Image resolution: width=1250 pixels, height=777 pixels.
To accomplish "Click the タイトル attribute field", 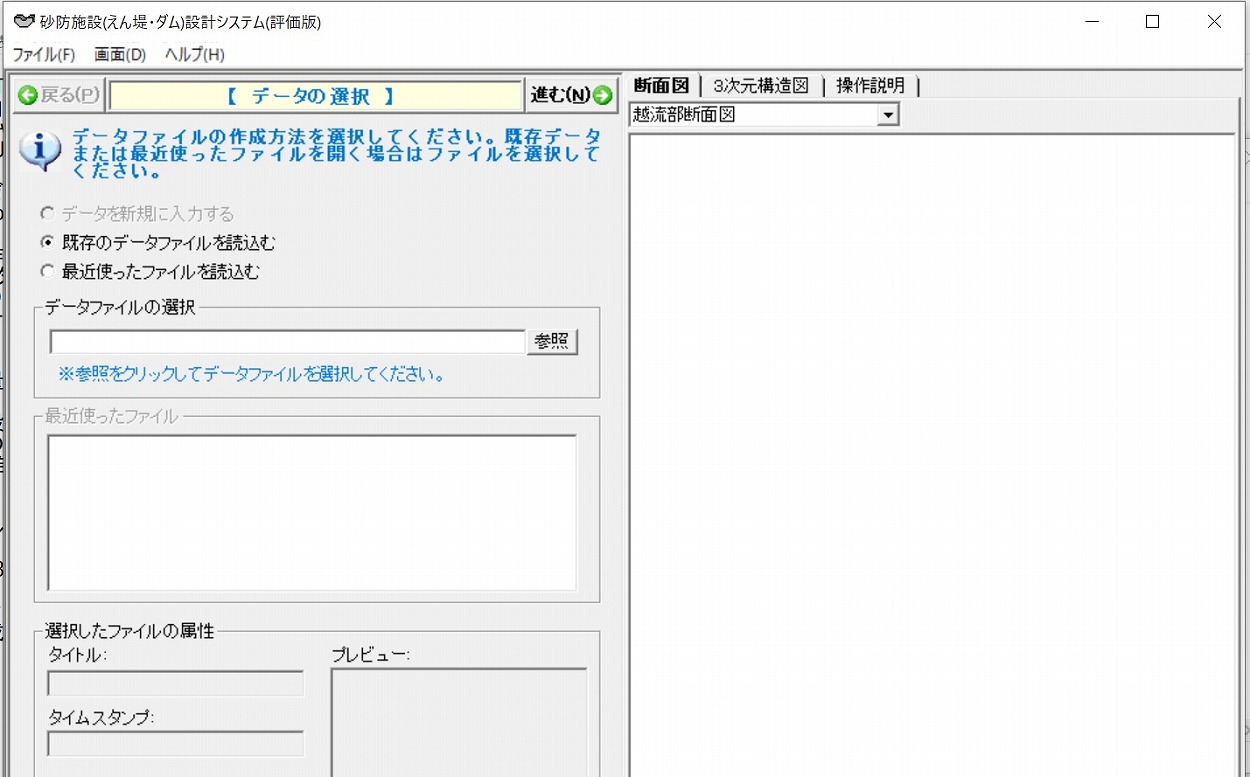I will [174, 683].
